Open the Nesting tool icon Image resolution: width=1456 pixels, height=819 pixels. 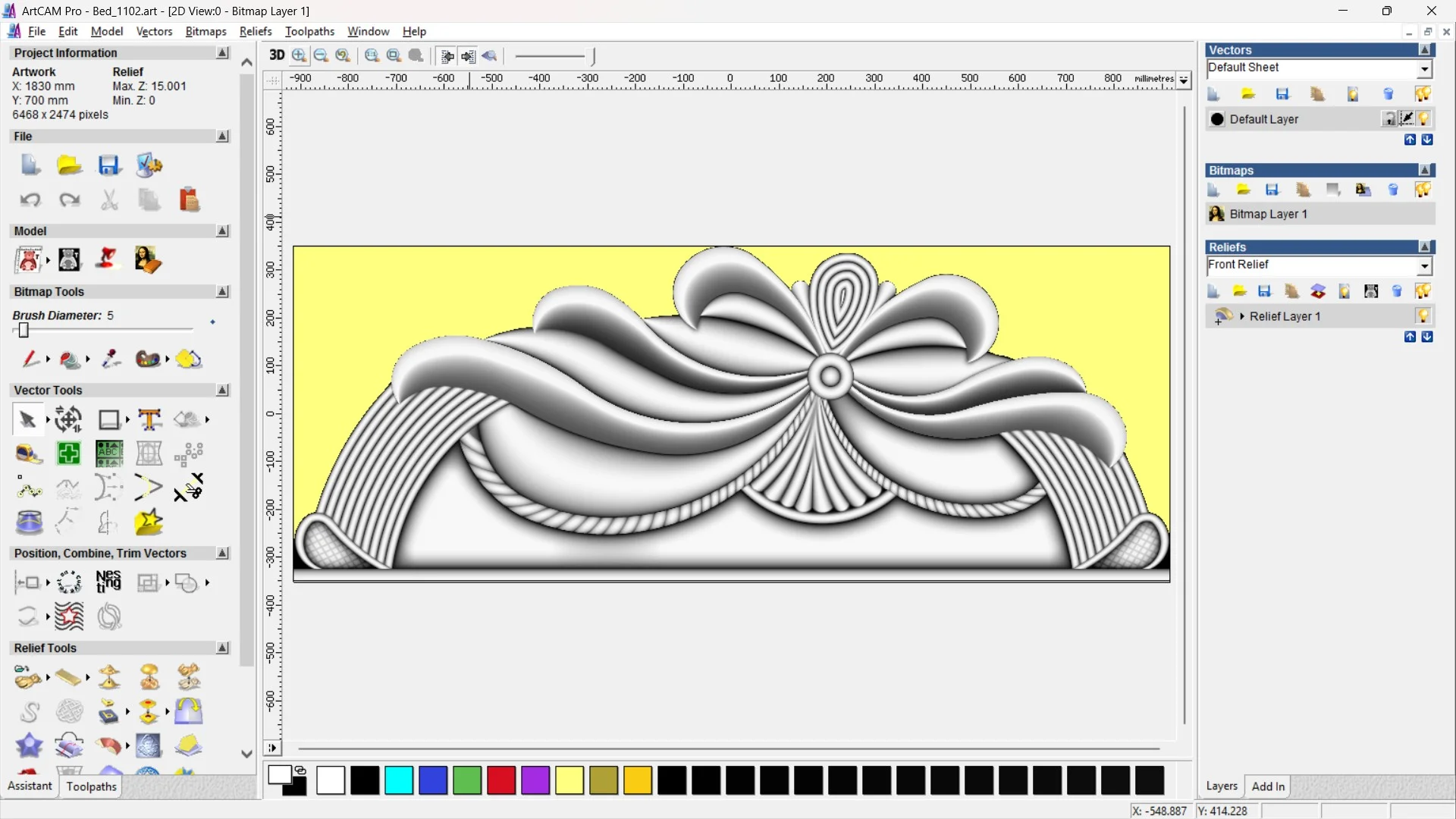pyautogui.click(x=108, y=582)
